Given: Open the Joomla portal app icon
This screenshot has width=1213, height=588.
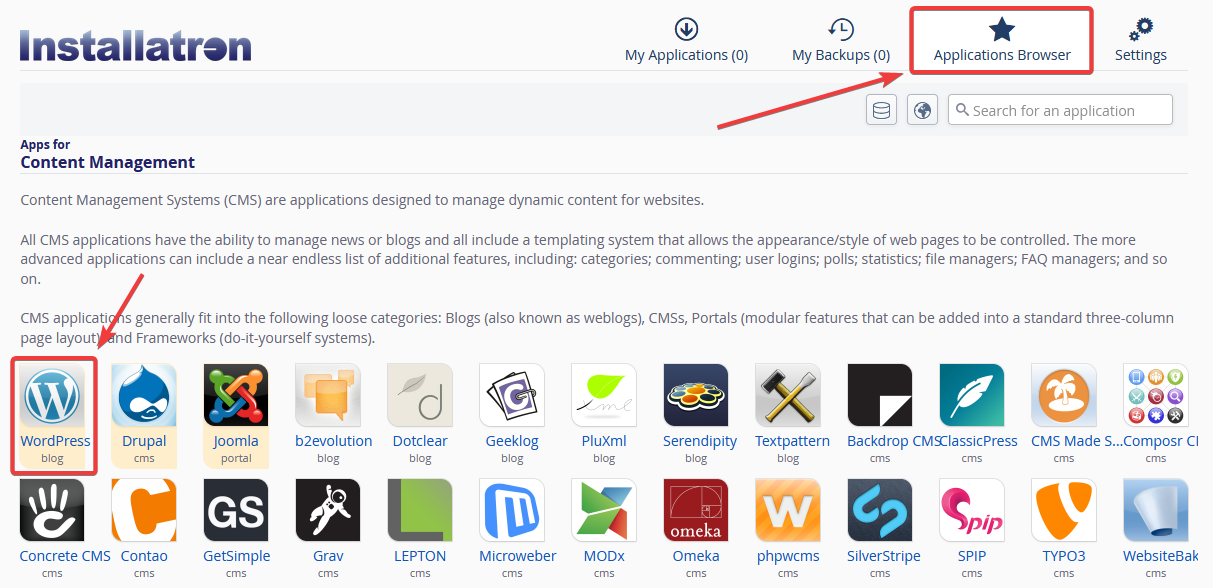Looking at the screenshot, I should (236, 395).
